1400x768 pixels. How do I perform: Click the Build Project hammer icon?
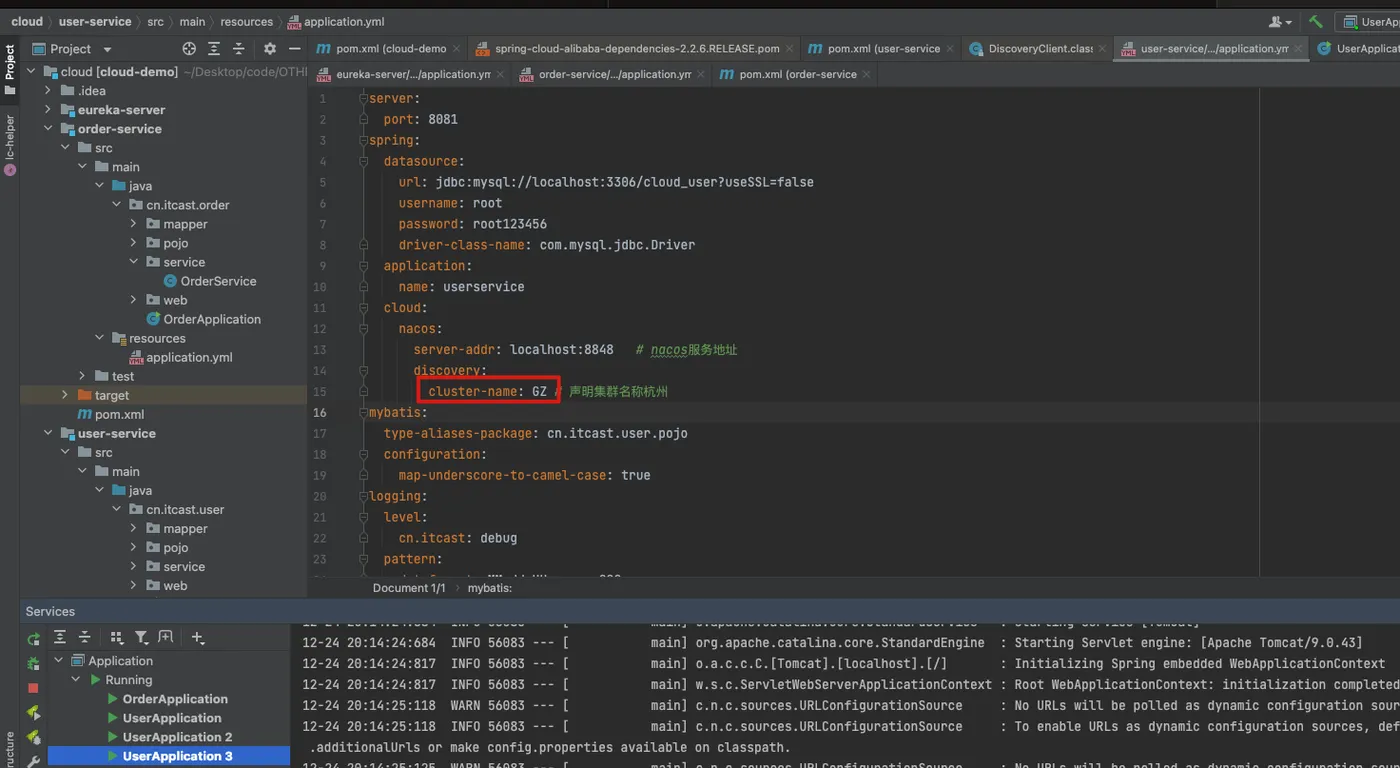(1315, 21)
